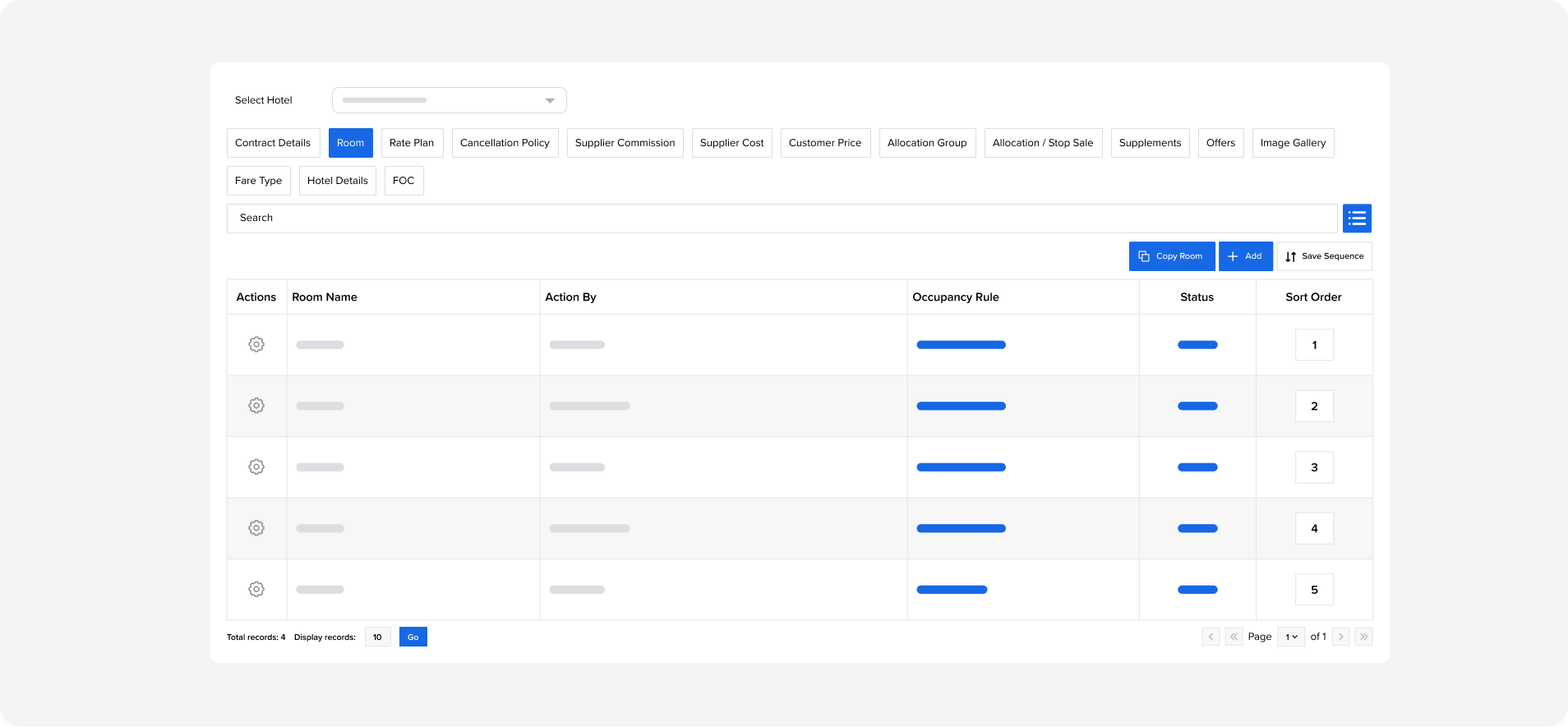Click the gear icon in the first row

click(x=256, y=344)
